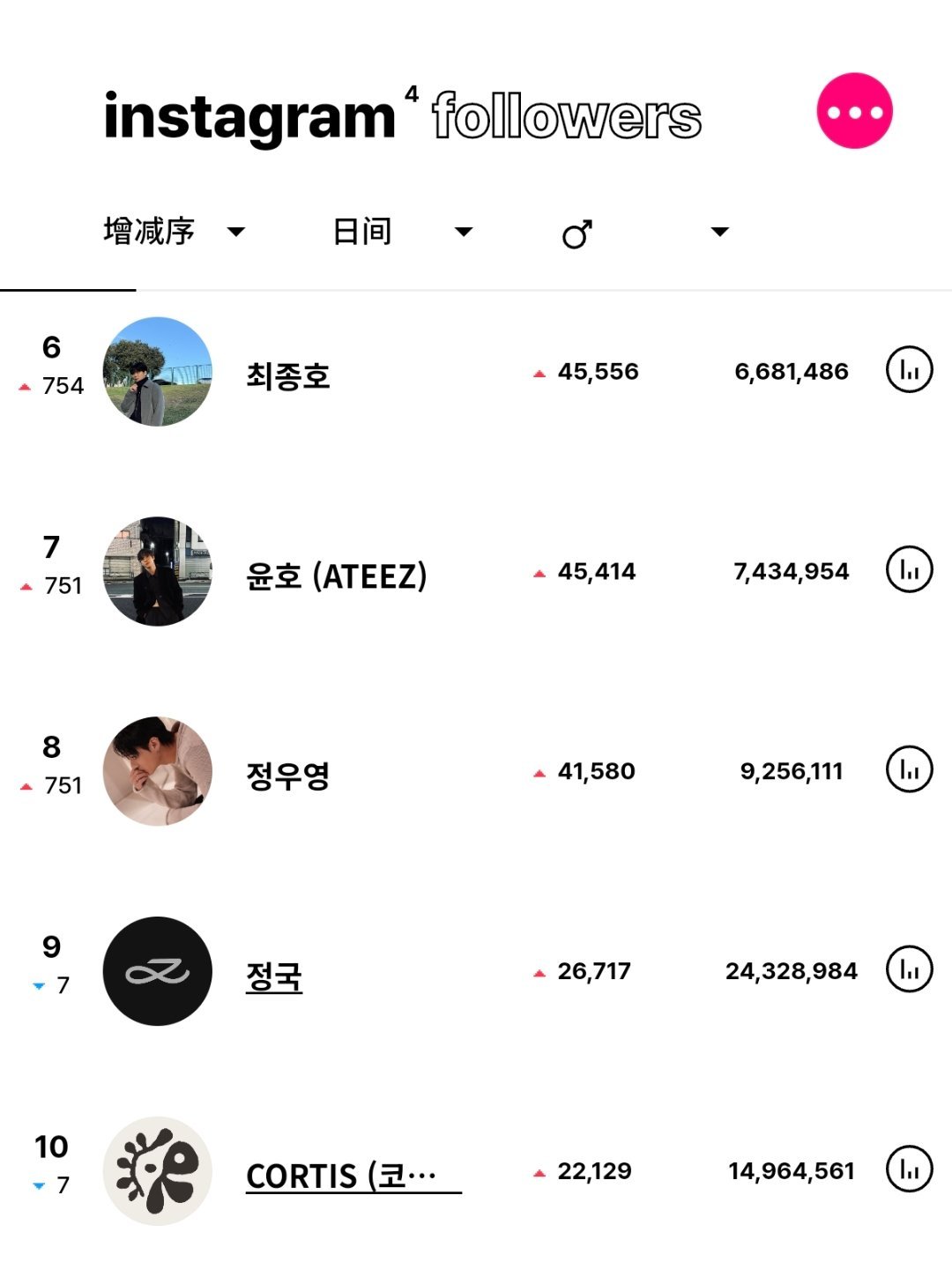Viewport: 952px width, 1277px height.
Task: Open chart icon for 최종호
Action: click(x=909, y=370)
